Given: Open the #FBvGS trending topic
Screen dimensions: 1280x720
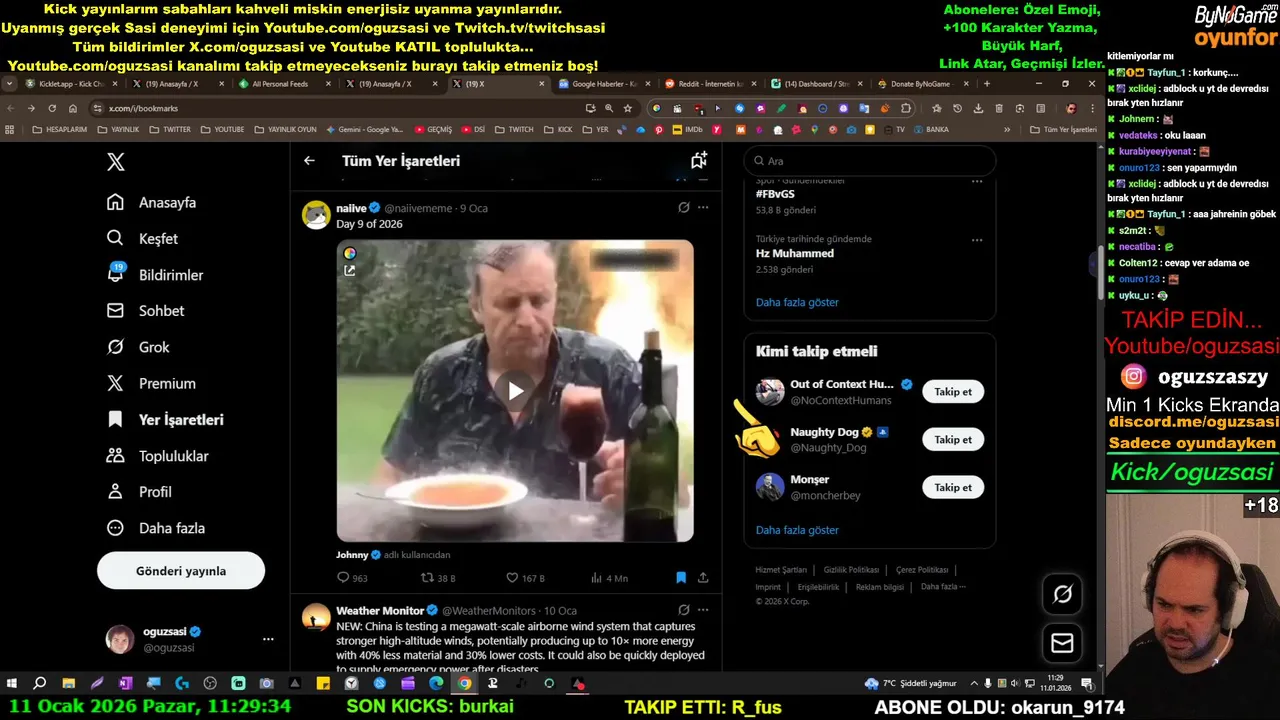Looking at the screenshot, I should coord(775,194).
